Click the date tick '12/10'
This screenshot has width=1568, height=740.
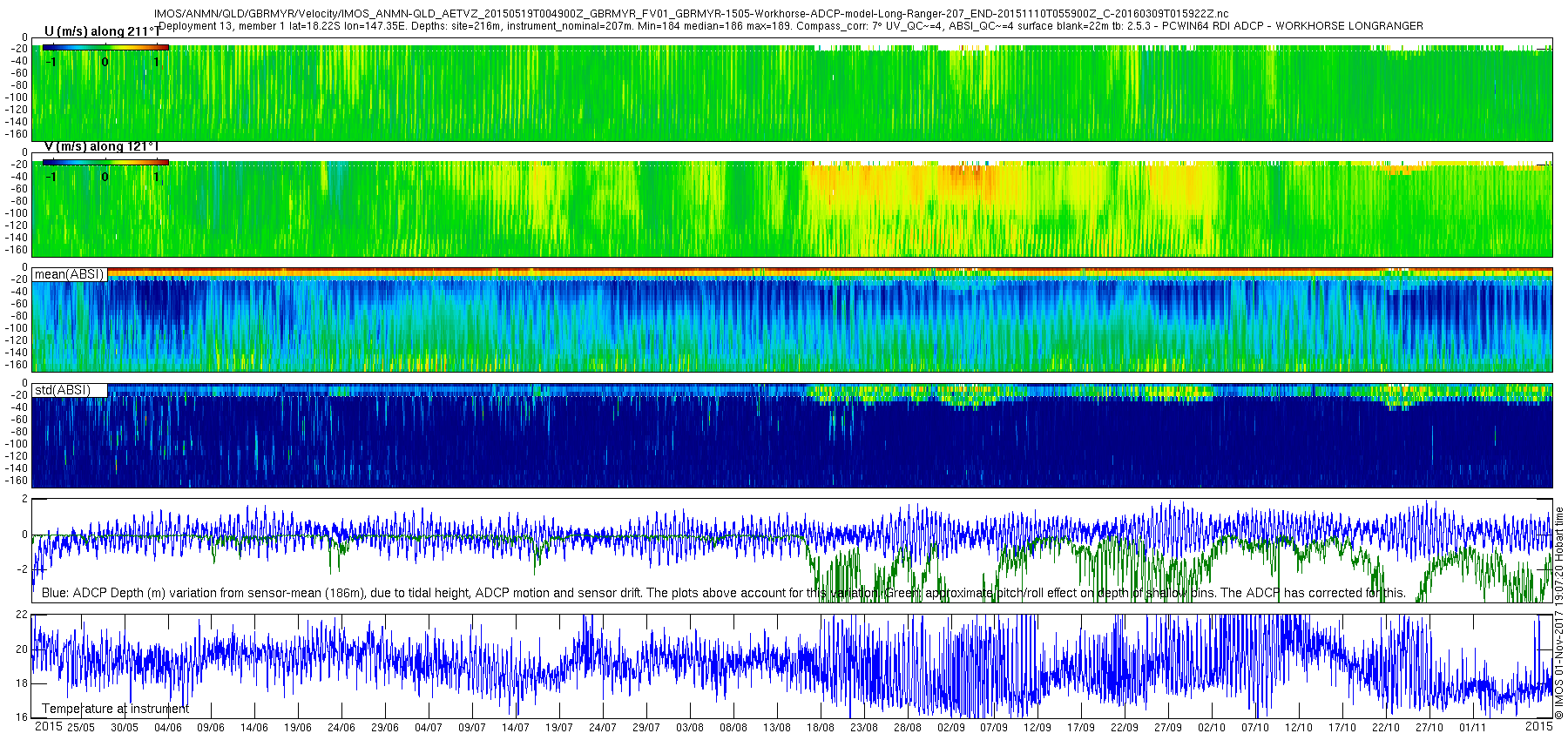click(x=1299, y=728)
